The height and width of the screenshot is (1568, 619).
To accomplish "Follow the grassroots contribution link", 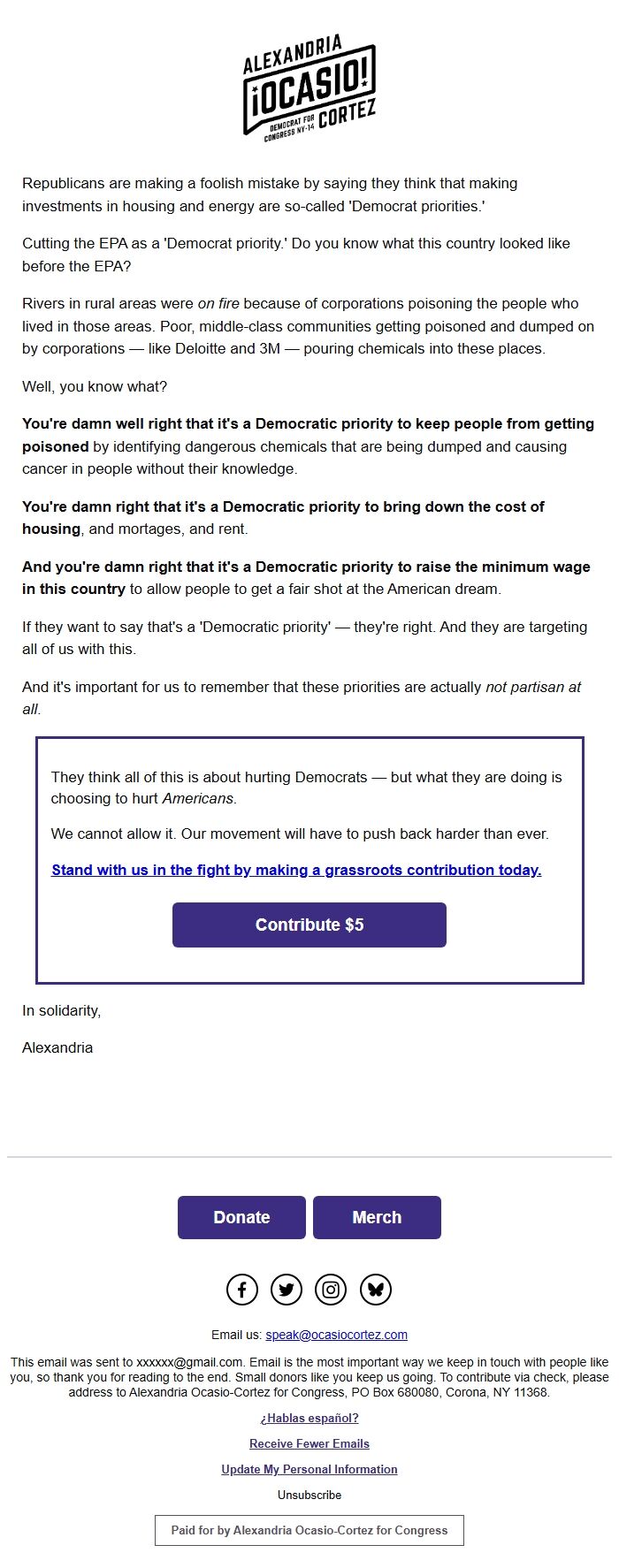I will (x=296, y=870).
